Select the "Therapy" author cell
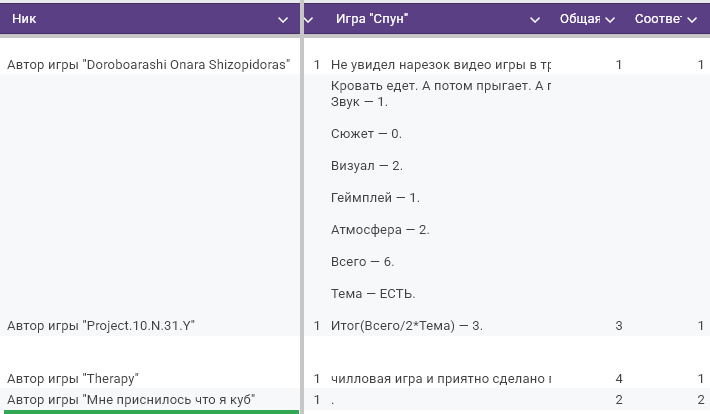The image size is (710, 414). (73, 379)
